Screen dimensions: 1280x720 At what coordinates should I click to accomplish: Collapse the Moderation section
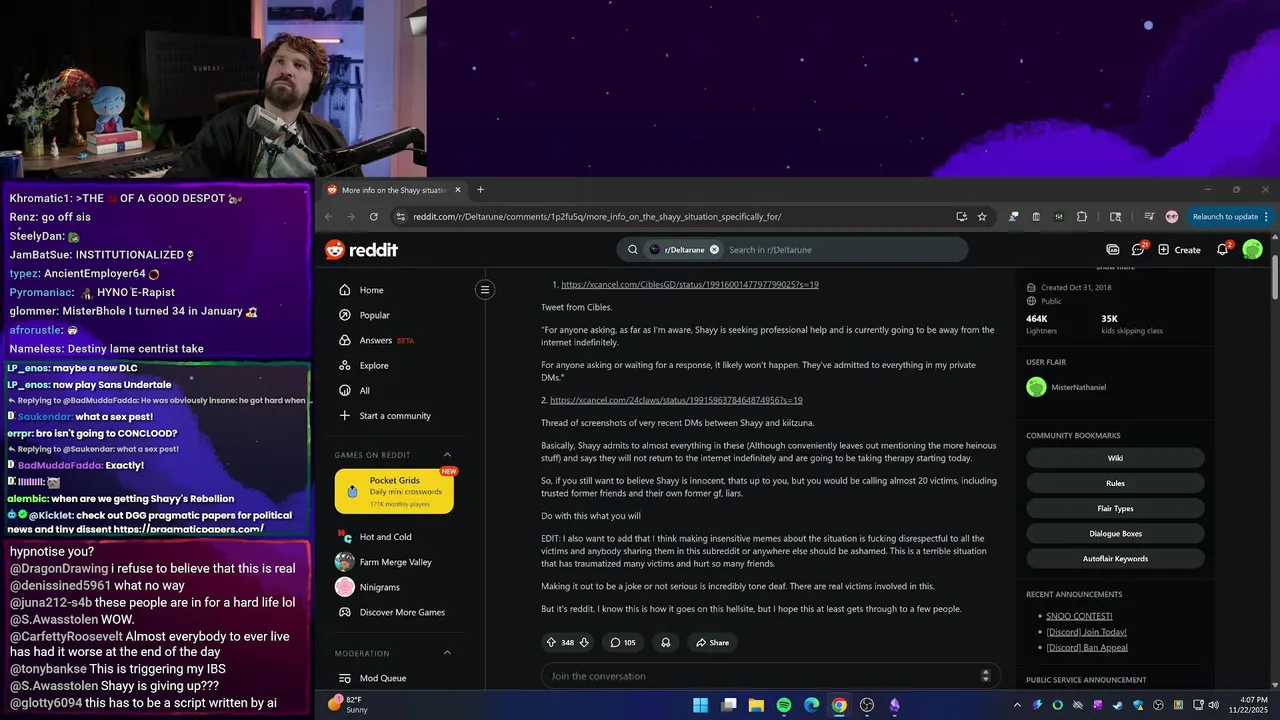(447, 653)
